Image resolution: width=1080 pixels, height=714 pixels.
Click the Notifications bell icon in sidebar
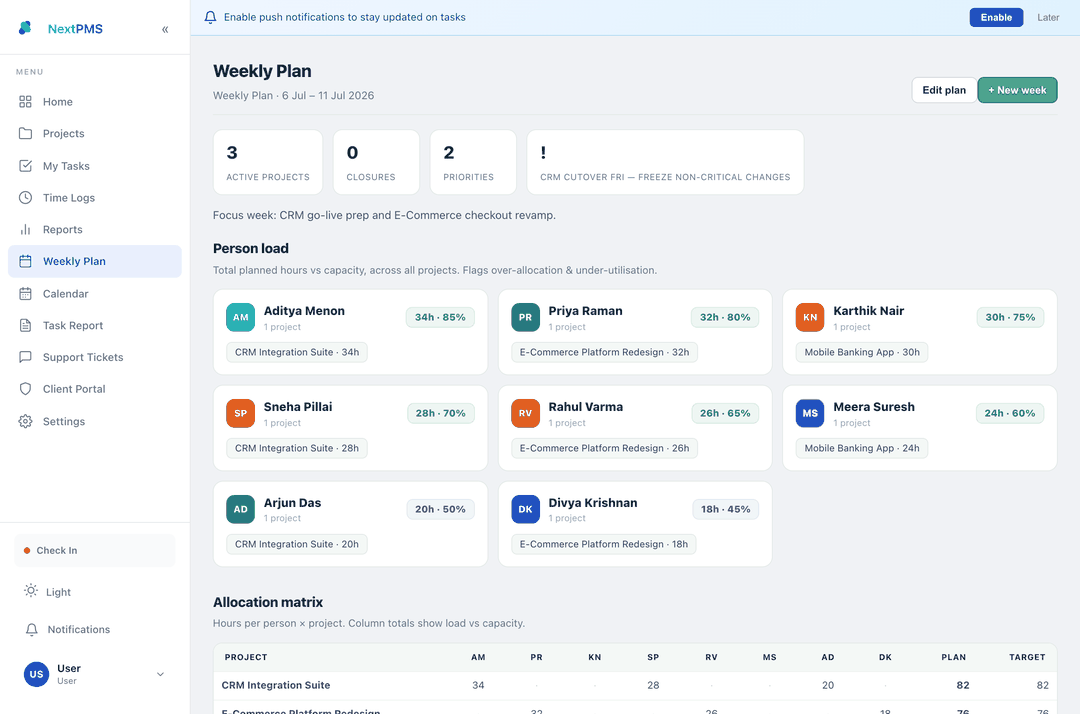tap(32, 629)
